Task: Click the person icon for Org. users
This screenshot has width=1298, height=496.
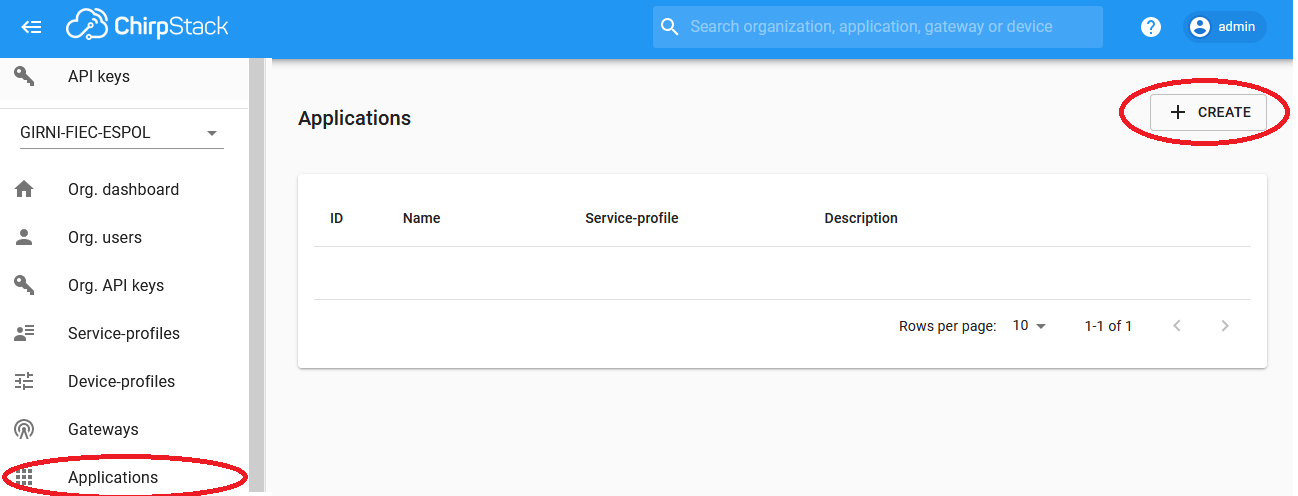Action: pyautogui.click(x=24, y=237)
